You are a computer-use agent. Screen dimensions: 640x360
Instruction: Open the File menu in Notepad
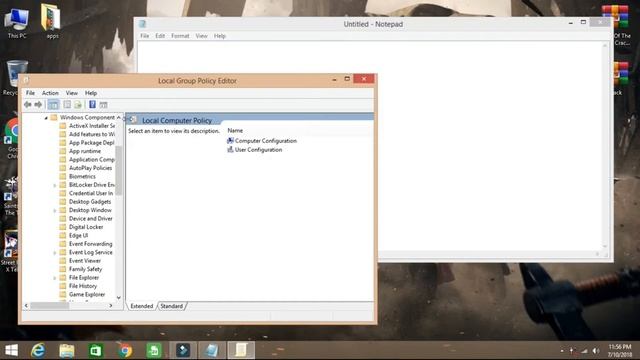[x=144, y=36]
